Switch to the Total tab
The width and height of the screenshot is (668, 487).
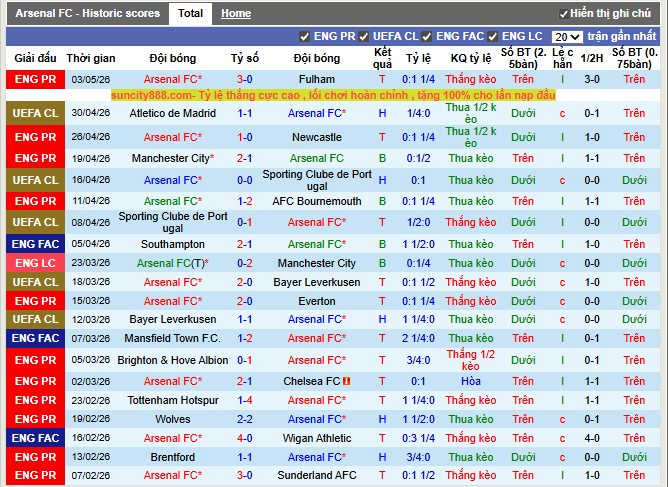(x=190, y=14)
